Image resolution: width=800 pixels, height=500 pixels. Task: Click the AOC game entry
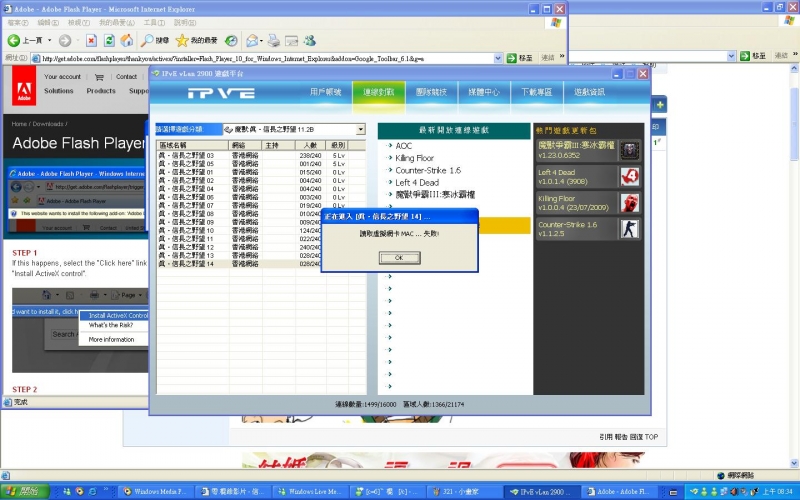[404, 146]
